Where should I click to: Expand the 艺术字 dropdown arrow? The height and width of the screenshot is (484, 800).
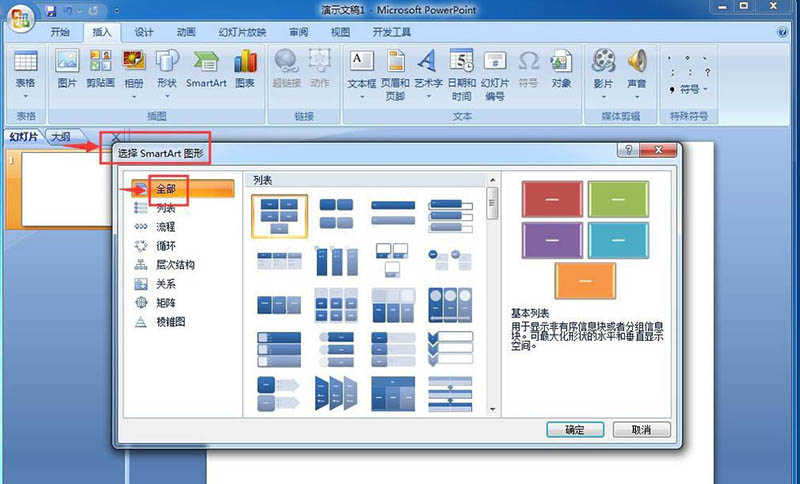pyautogui.click(x=428, y=96)
